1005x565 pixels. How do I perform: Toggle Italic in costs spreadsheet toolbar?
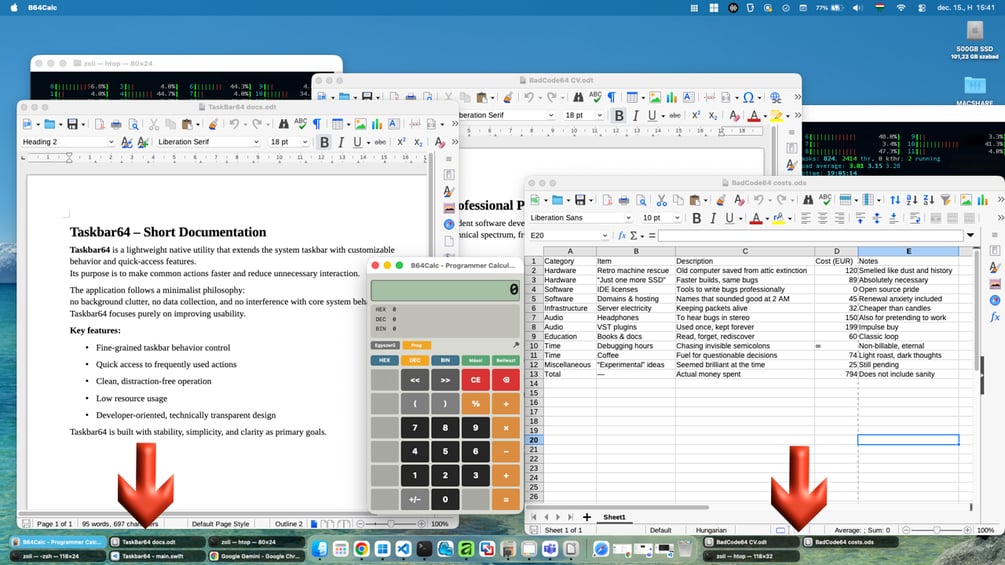(713, 218)
